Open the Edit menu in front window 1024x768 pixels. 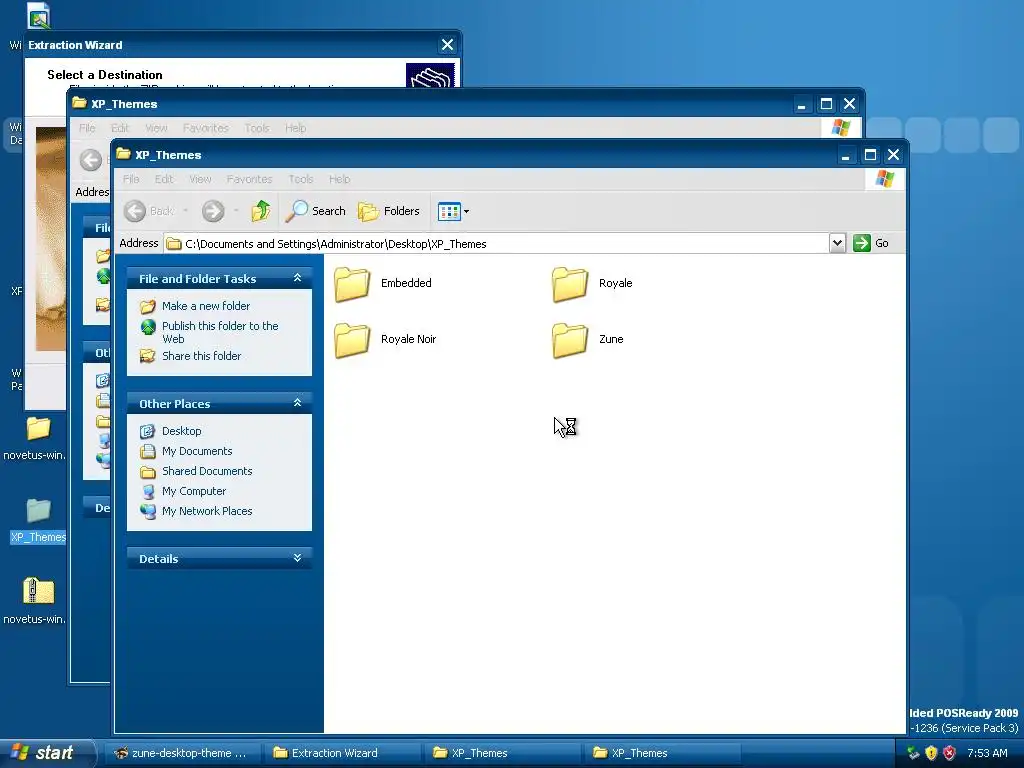click(x=164, y=179)
